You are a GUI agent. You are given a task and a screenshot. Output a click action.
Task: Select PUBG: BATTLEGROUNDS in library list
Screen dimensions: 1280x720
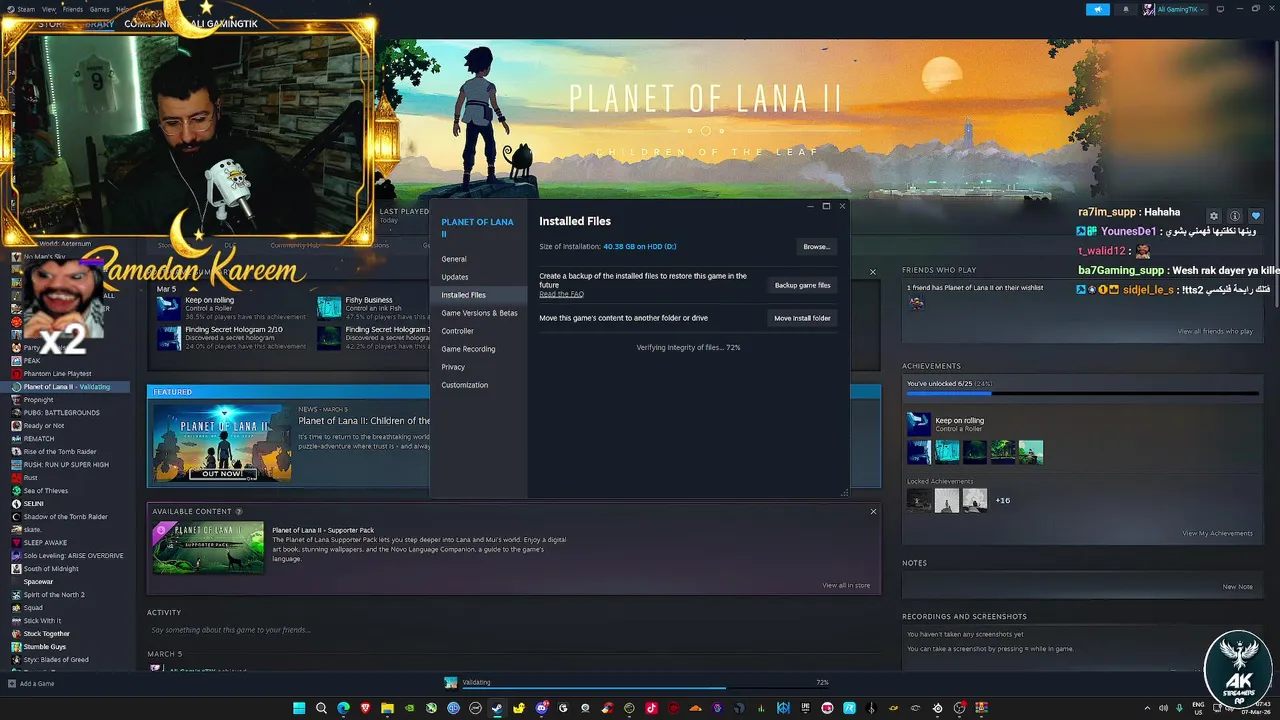61,413
